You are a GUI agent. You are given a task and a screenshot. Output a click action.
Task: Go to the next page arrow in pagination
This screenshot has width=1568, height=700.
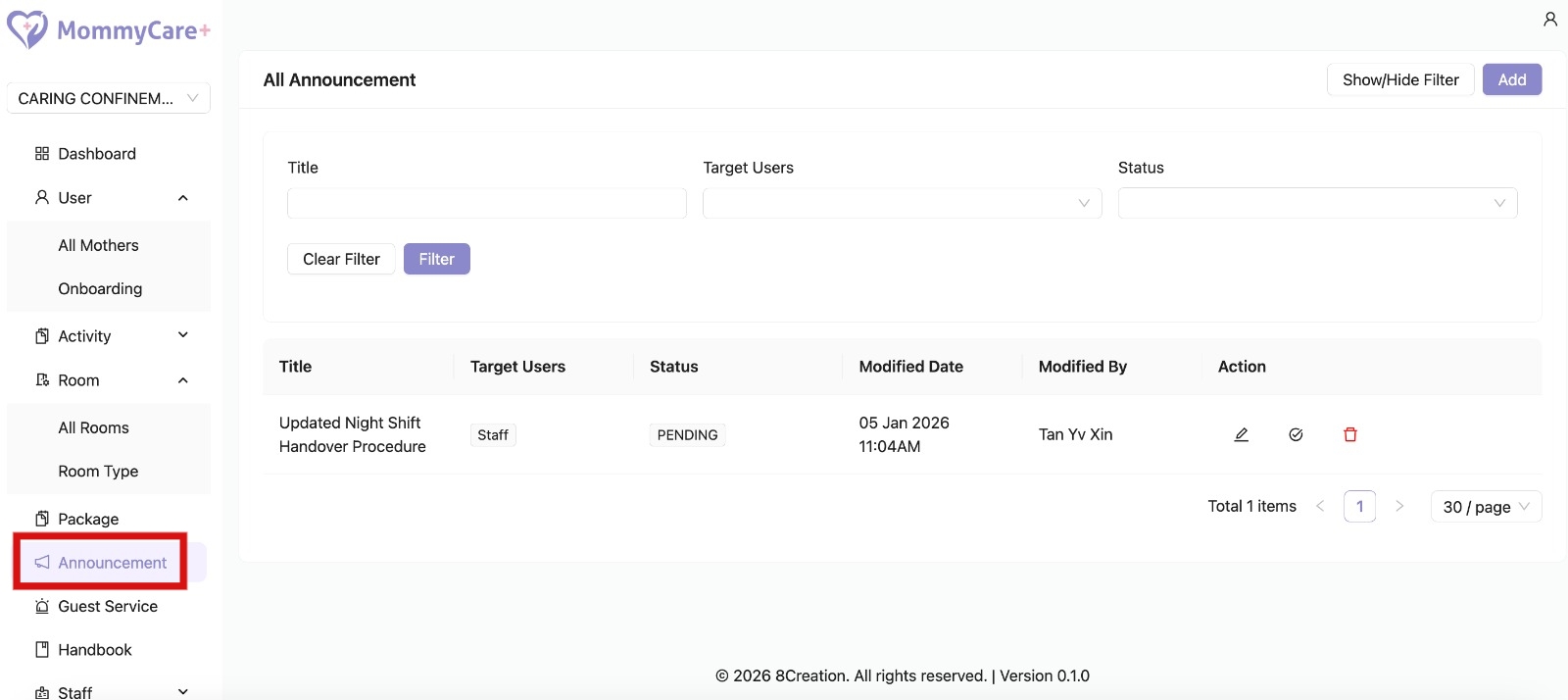[1399, 507]
